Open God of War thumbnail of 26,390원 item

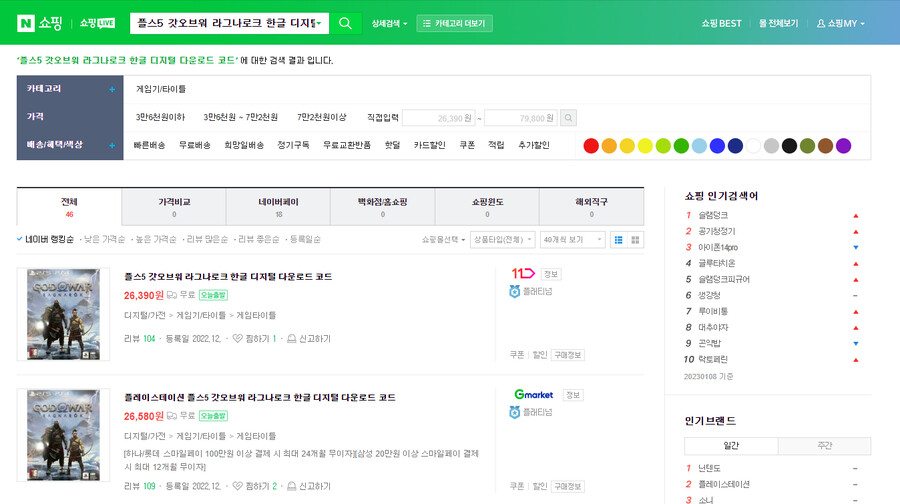pos(63,314)
